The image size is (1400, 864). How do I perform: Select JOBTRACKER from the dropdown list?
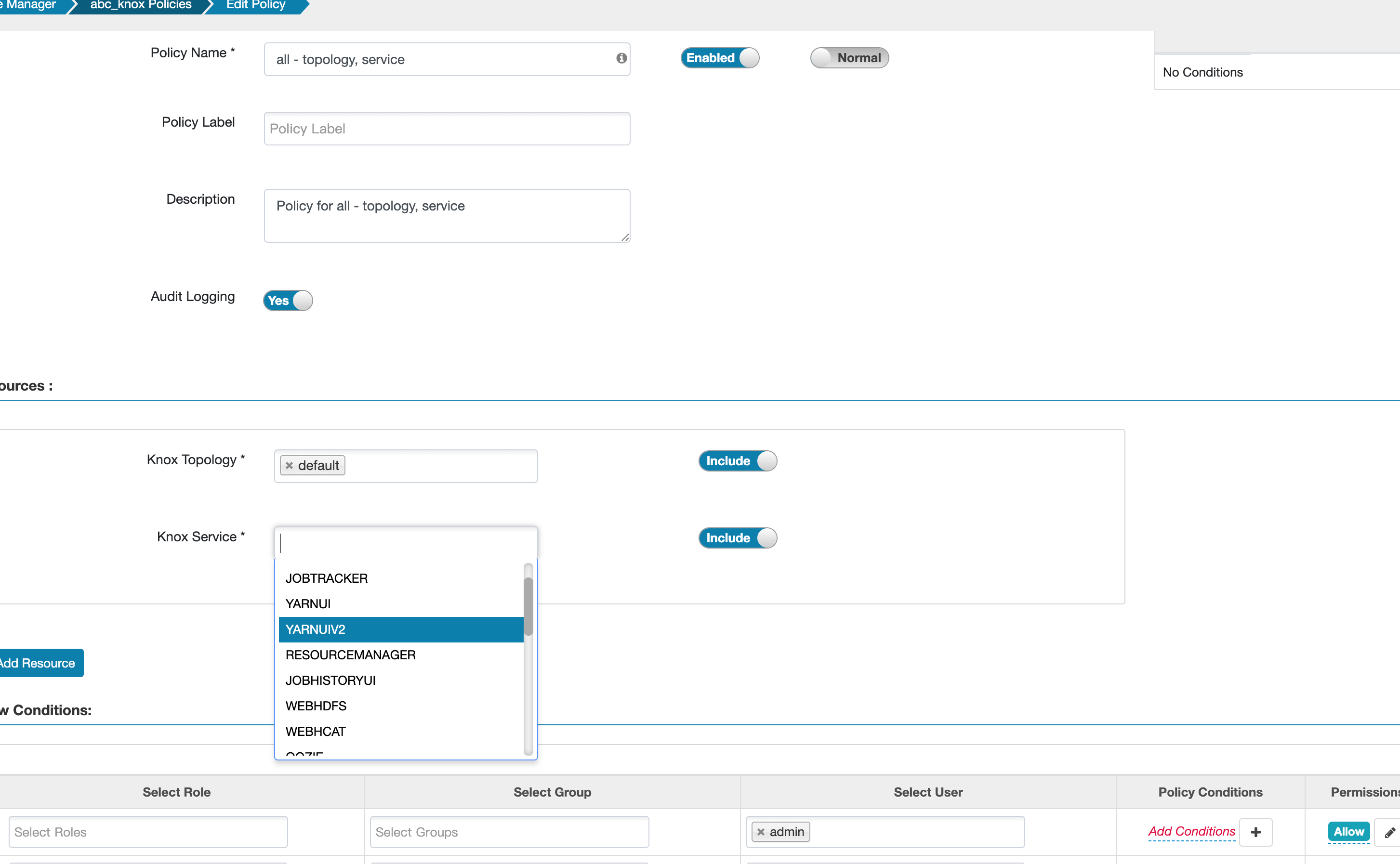click(326, 578)
